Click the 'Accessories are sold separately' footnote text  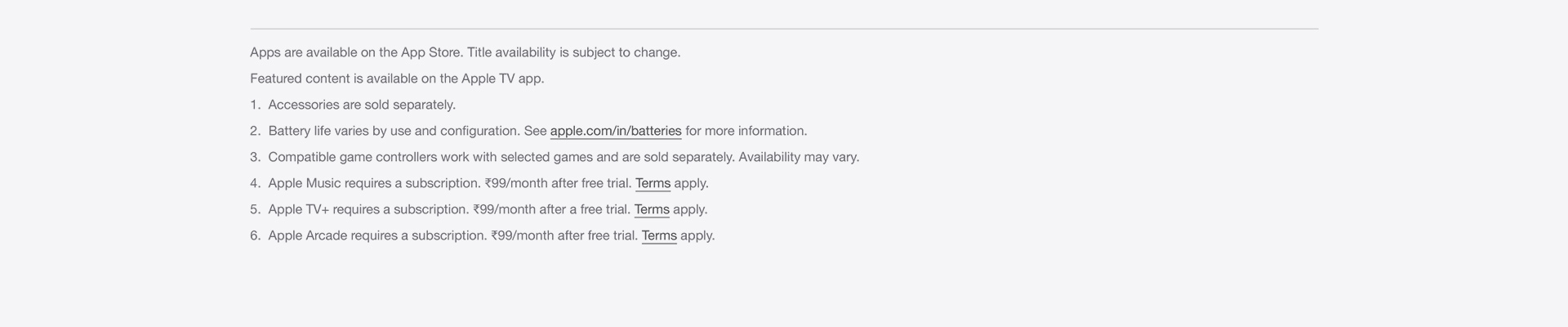coord(362,105)
